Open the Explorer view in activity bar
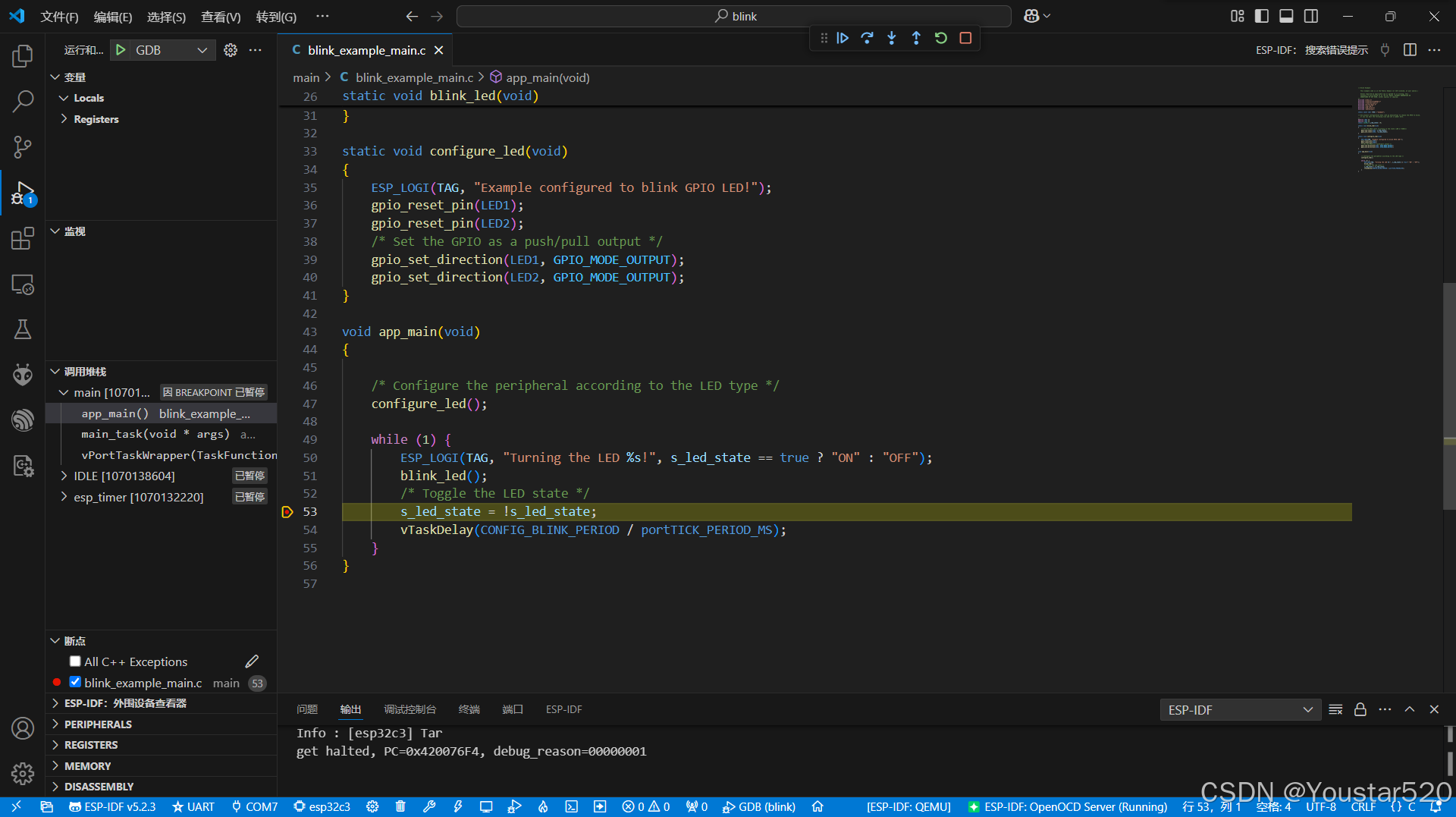The height and width of the screenshot is (817, 1456). [23, 56]
